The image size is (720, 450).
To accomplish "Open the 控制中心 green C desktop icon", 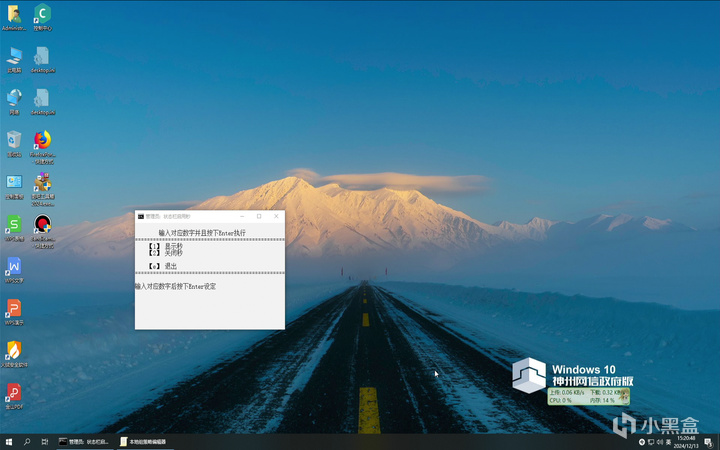I will 42,17.
